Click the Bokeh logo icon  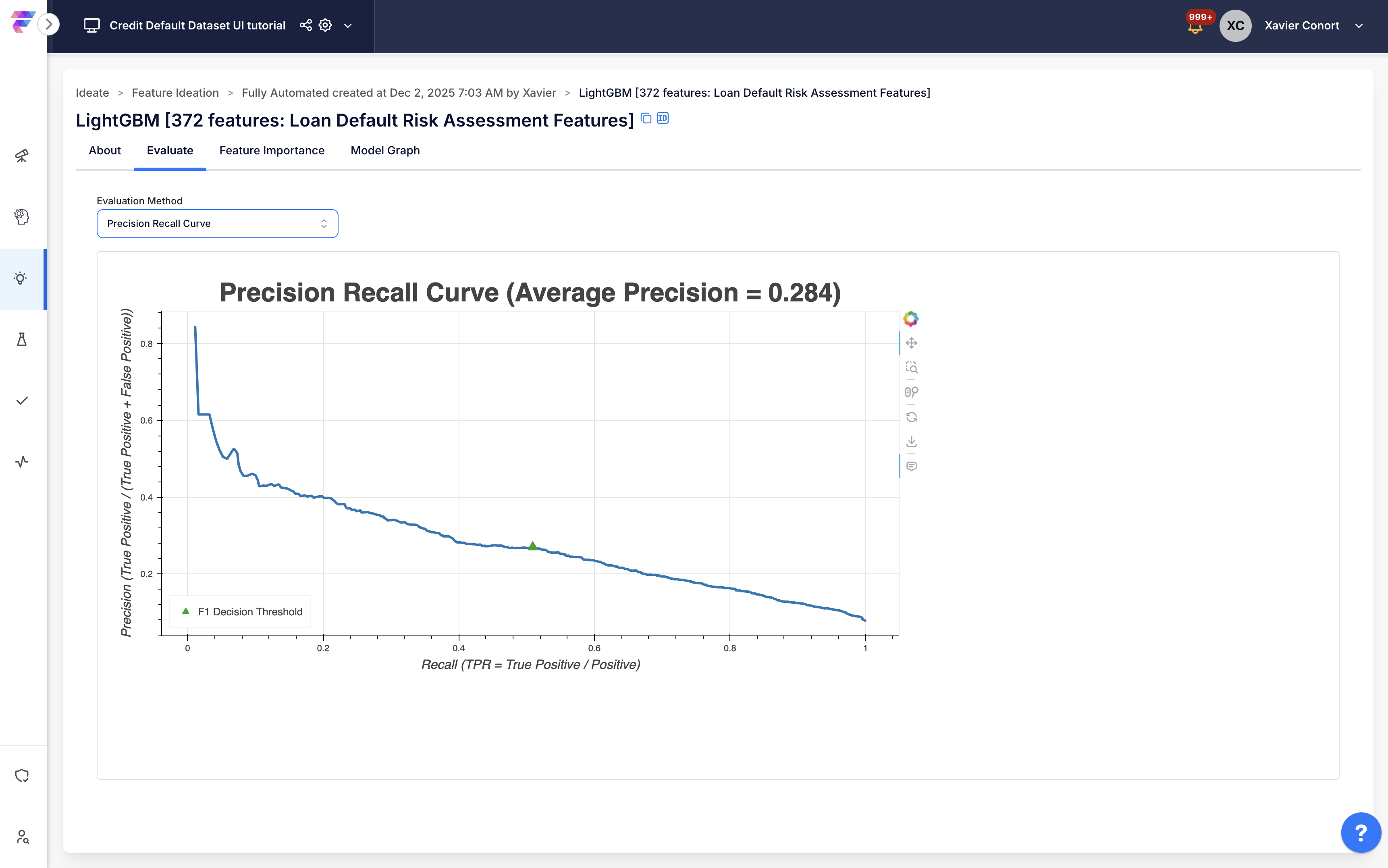910,319
